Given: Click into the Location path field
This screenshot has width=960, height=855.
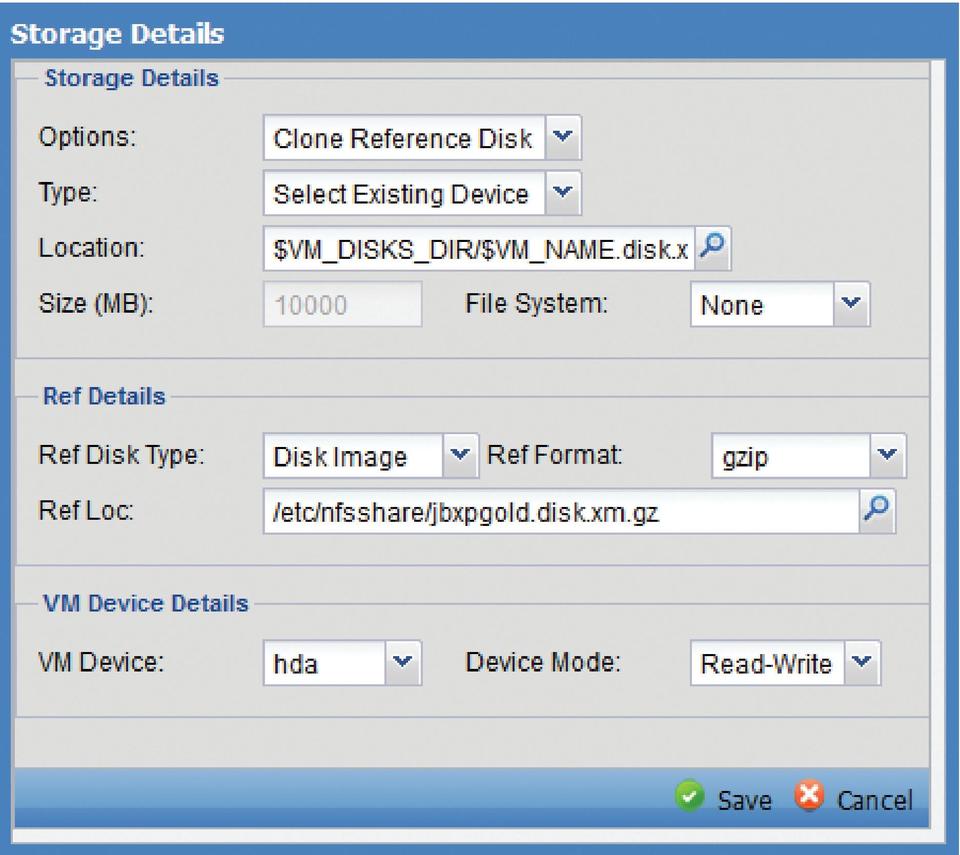Looking at the screenshot, I should 480,250.
